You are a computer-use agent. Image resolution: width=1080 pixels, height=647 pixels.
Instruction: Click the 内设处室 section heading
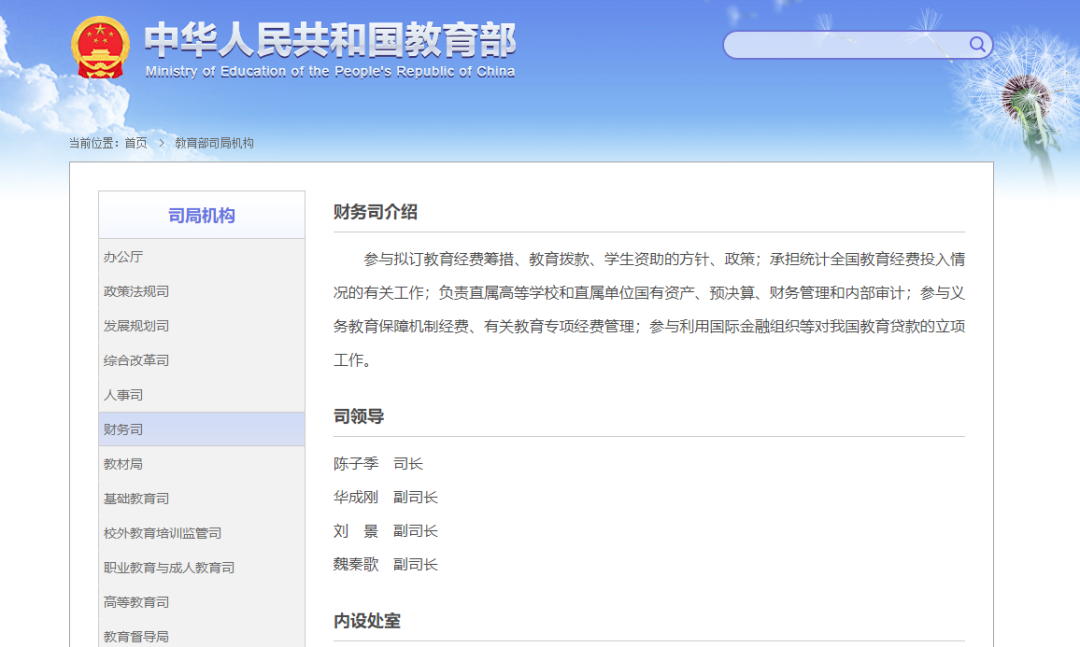click(367, 621)
